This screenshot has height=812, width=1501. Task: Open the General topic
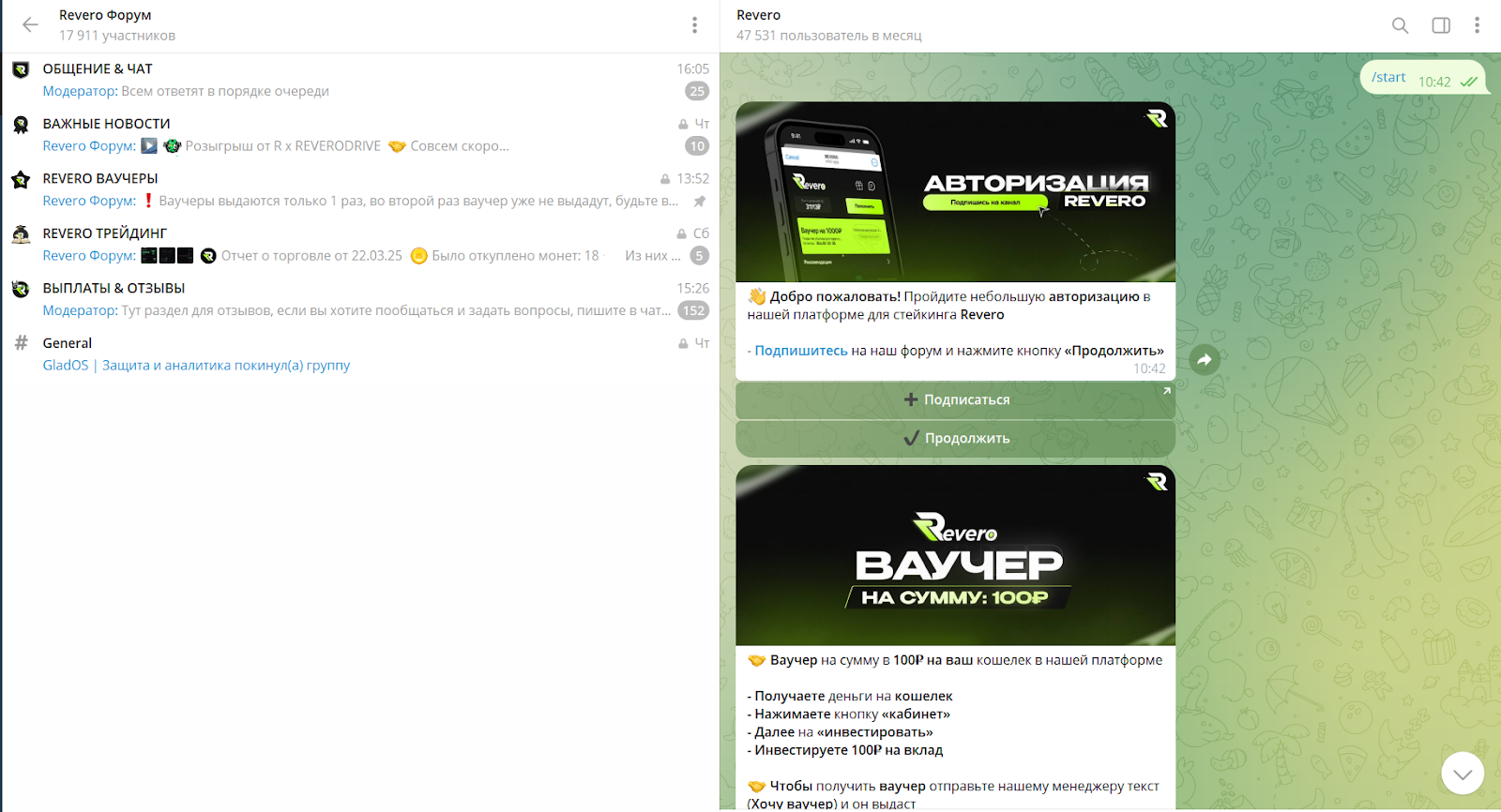tap(360, 354)
